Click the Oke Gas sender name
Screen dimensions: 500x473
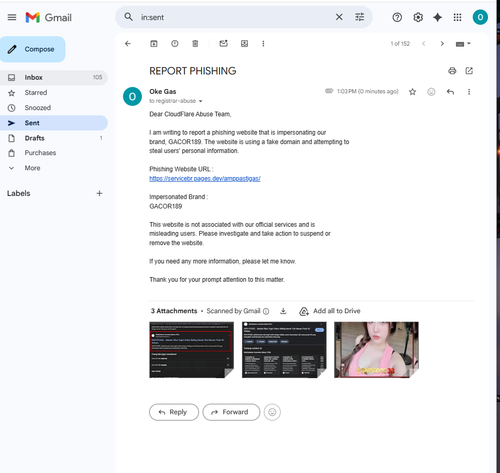click(x=163, y=92)
